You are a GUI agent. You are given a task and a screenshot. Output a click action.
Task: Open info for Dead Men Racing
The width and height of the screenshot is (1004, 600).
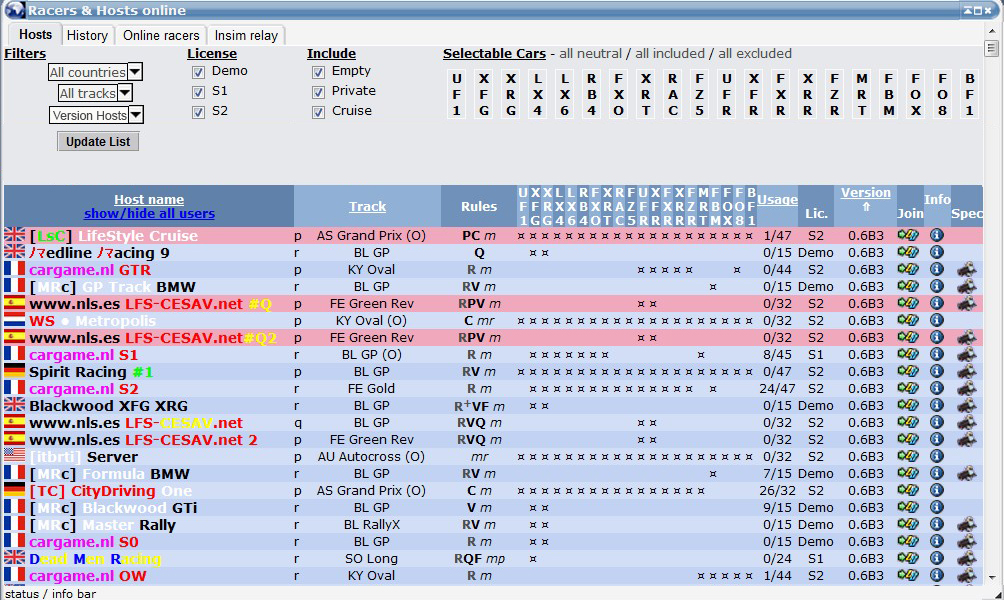[x=937, y=558]
